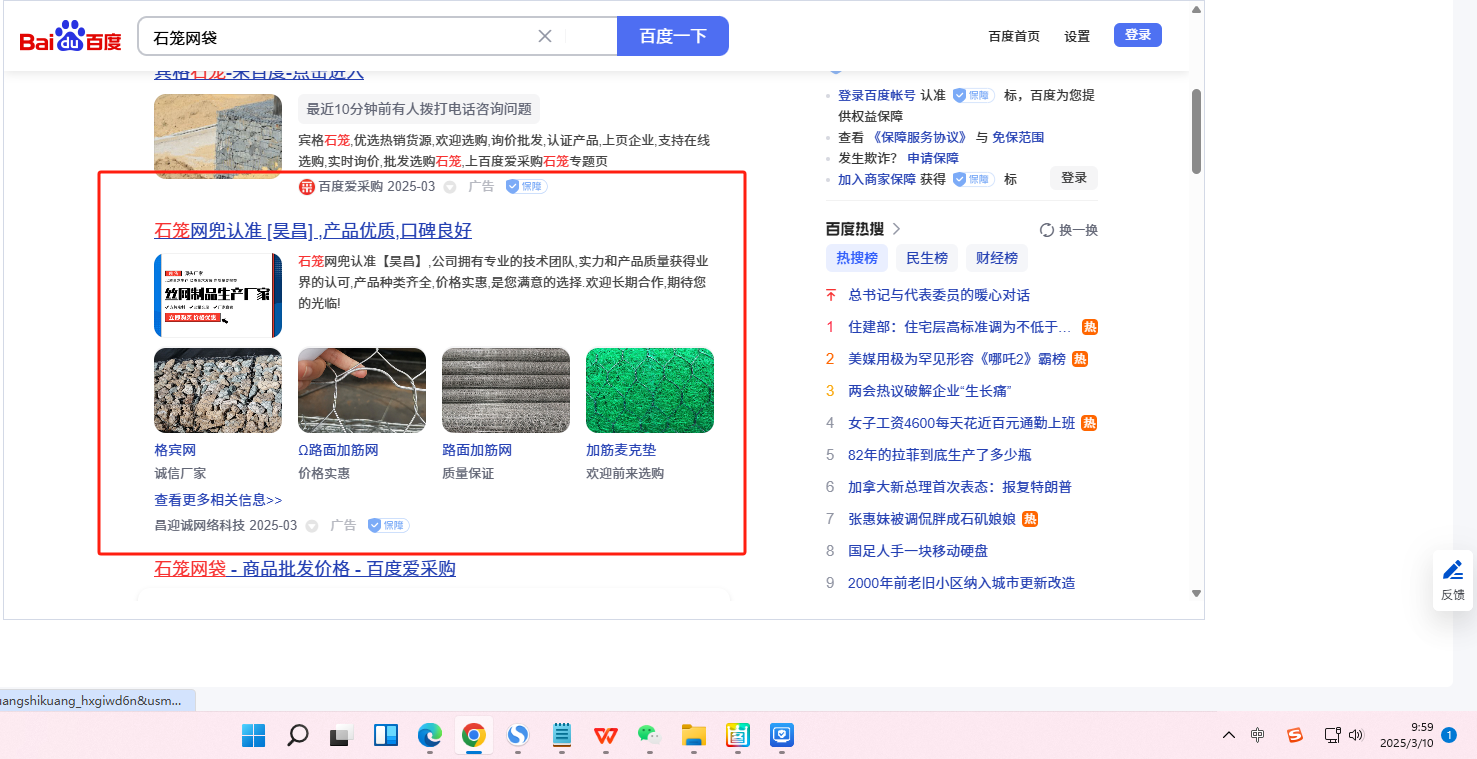Clear the search box with the X icon
Image resolution: width=1477 pixels, height=759 pixels.
click(545, 37)
